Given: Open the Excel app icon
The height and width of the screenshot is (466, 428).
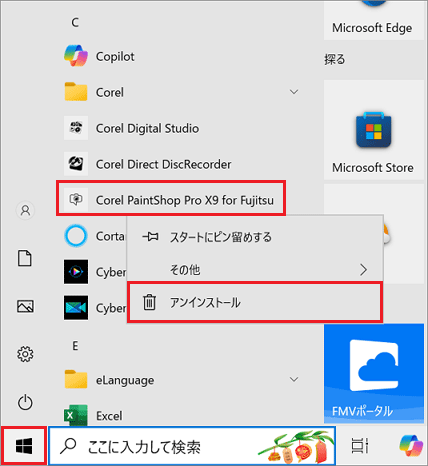Looking at the screenshot, I should [76, 415].
